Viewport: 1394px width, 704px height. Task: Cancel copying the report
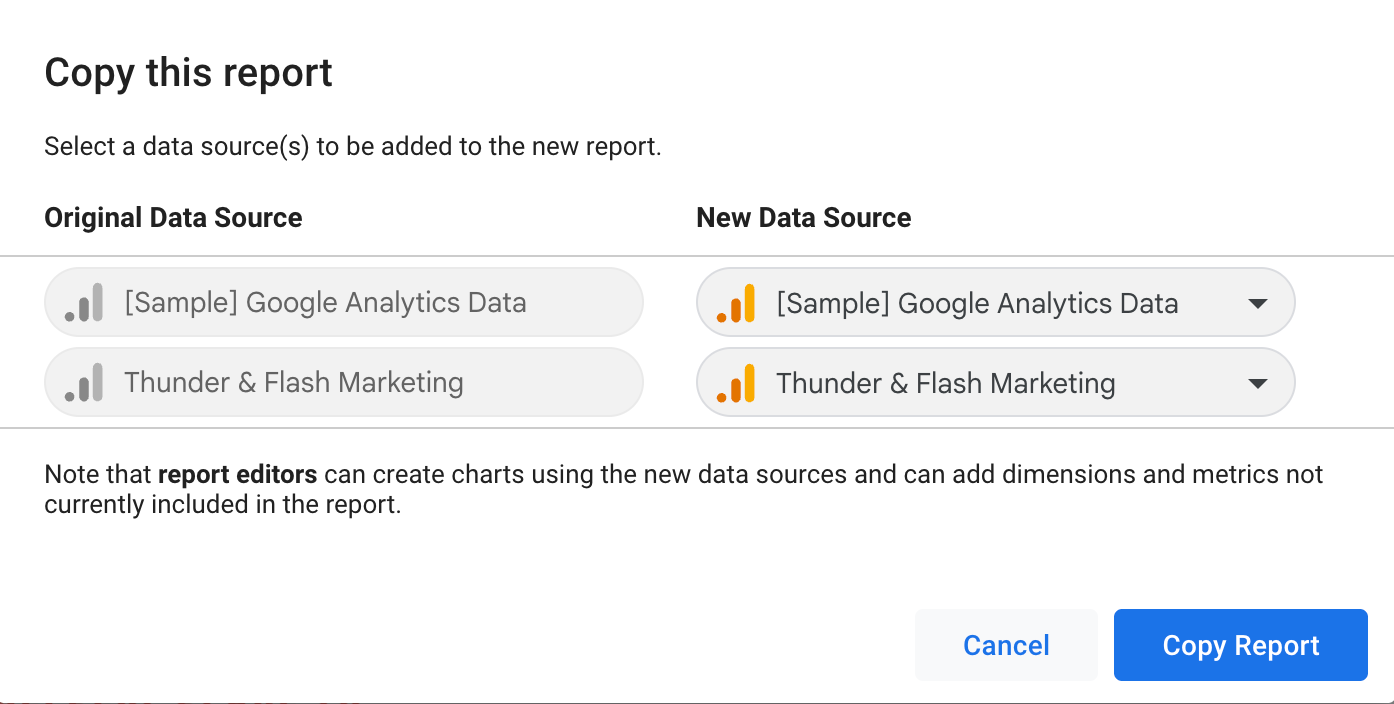pos(1006,645)
